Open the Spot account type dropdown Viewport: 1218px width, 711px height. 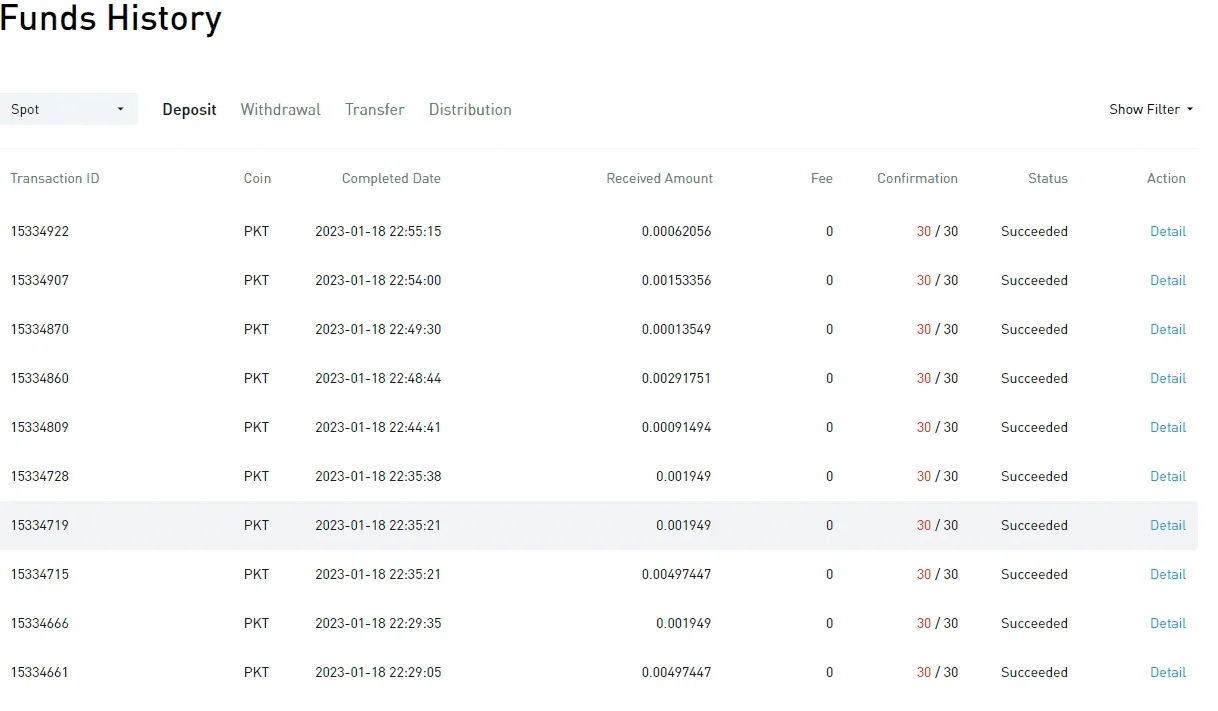tap(68, 109)
